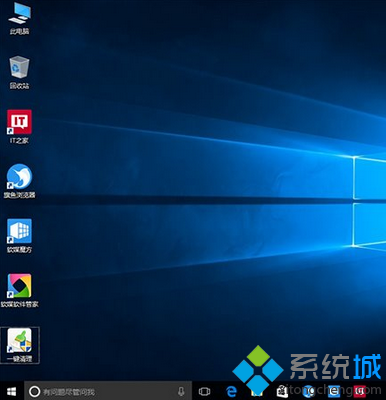Launch Microsoft Edge from the taskbar

(231, 391)
